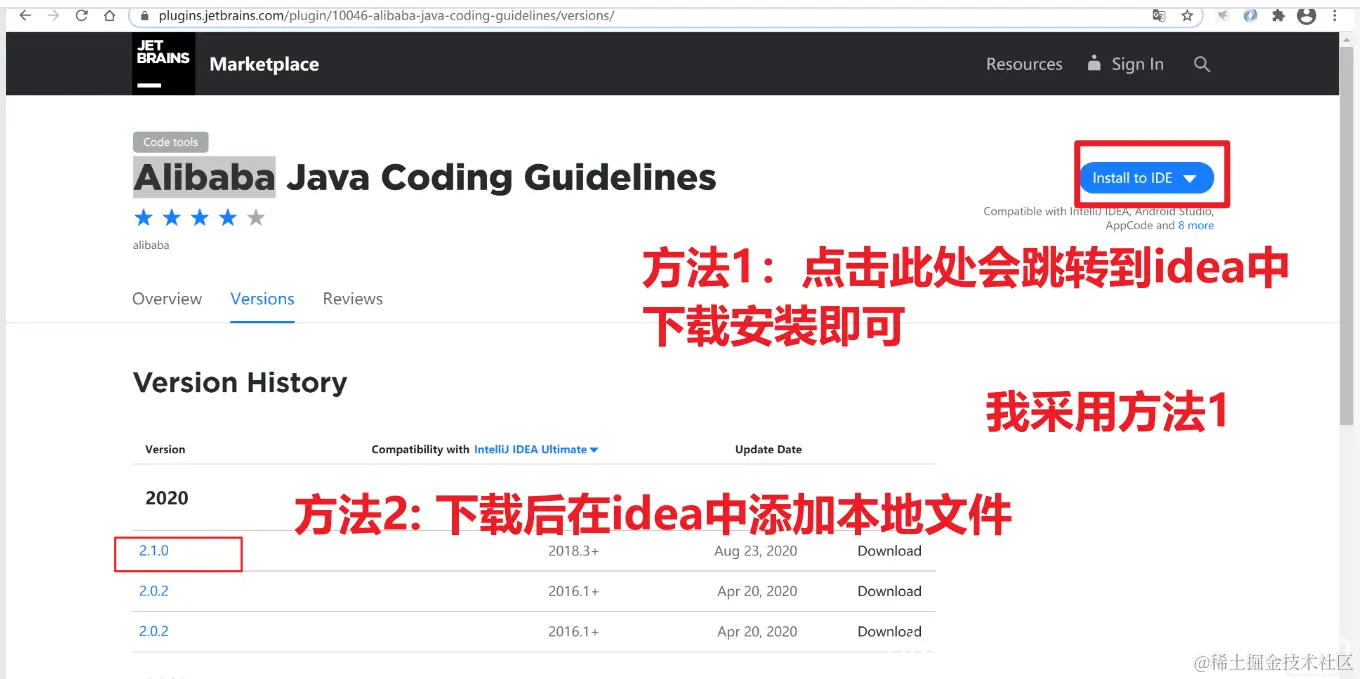Open version 2.1.0 link

(154, 551)
